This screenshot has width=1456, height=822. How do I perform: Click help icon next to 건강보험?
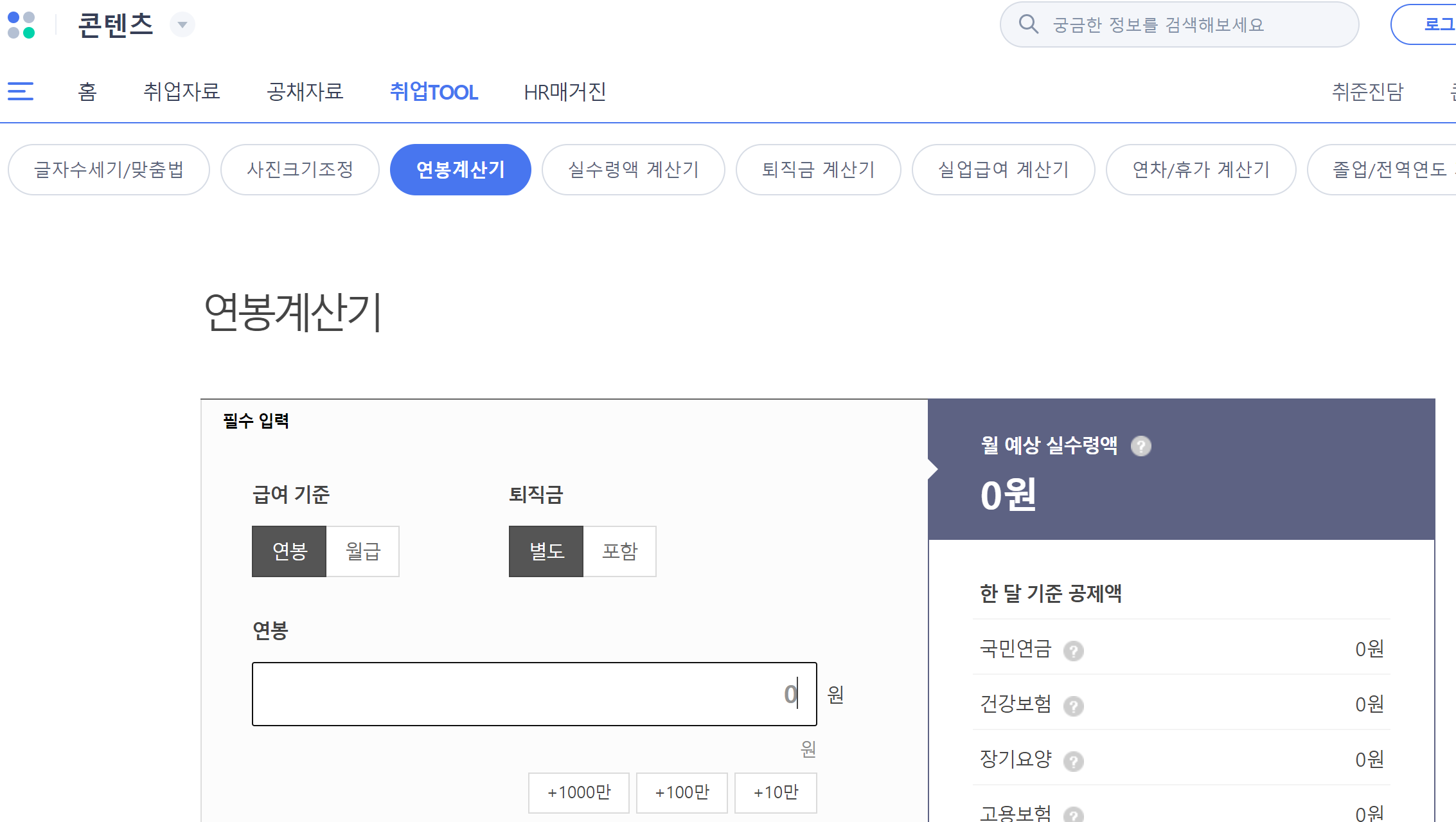click(x=1074, y=706)
